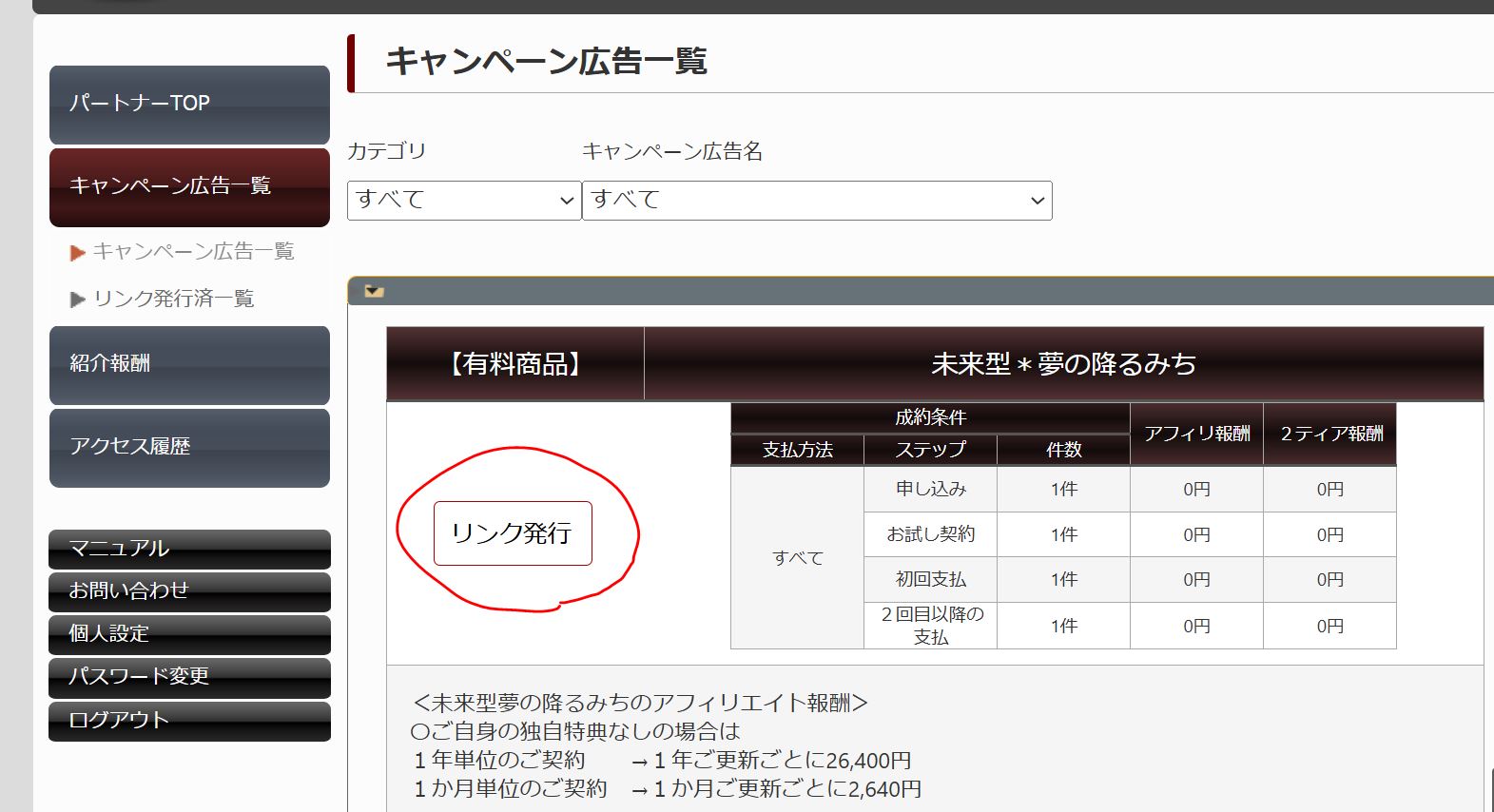The height and width of the screenshot is (812, 1494).
Task: Click the 【有料商品】 label cell
Action: click(514, 364)
